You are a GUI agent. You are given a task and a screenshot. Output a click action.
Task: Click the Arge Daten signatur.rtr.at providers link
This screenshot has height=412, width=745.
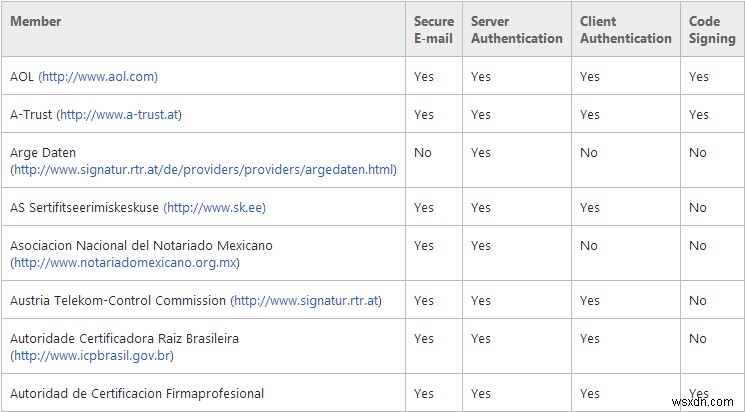click(203, 169)
